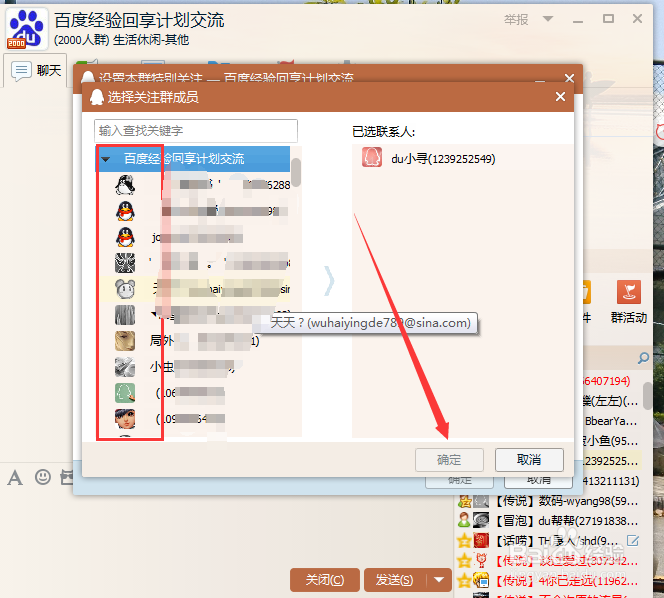Click the green silhouette avatar member
The height and width of the screenshot is (598, 664).
click(125, 393)
